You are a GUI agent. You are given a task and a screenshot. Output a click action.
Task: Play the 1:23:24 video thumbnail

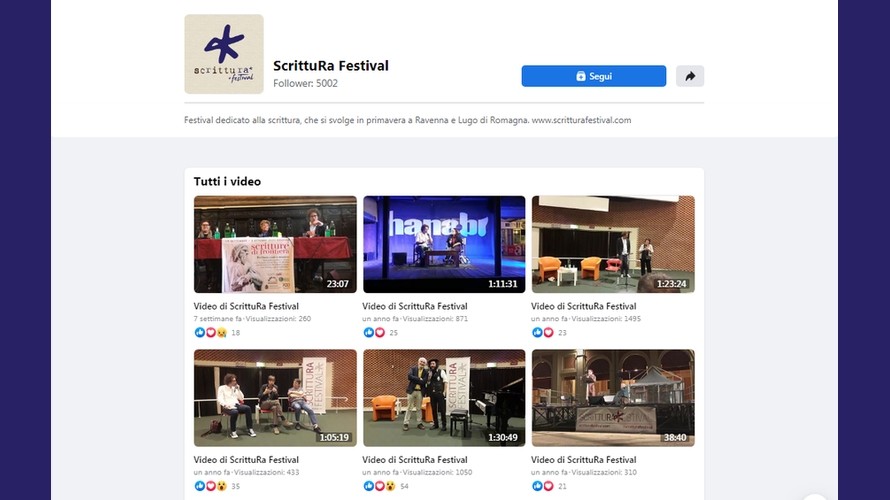click(x=613, y=245)
